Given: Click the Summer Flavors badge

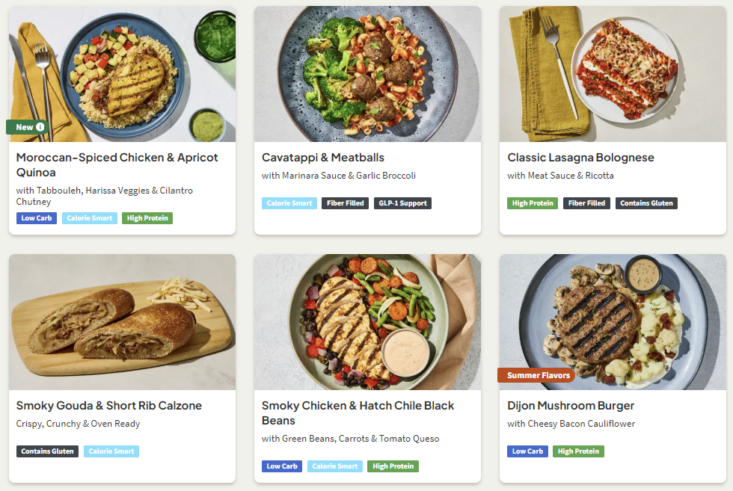Looking at the screenshot, I should [x=536, y=375].
